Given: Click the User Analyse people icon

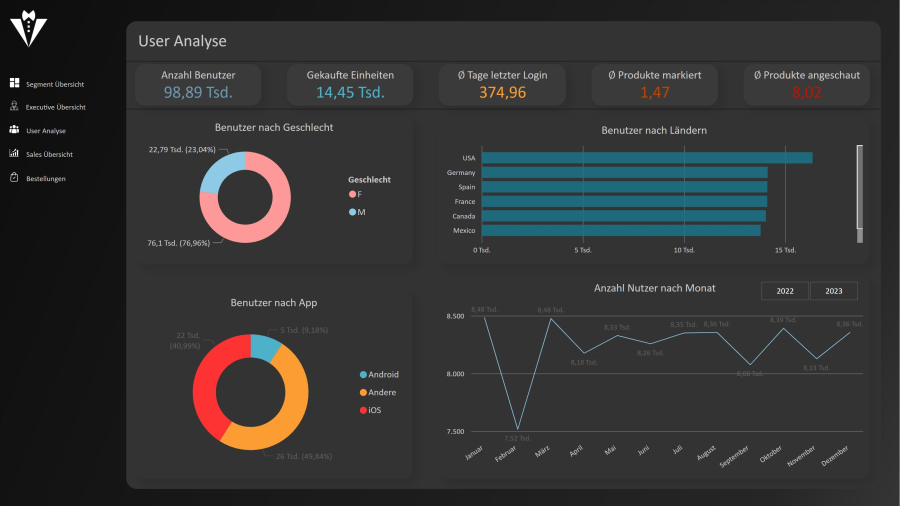Looking at the screenshot, I should click(x=14, y=130).
